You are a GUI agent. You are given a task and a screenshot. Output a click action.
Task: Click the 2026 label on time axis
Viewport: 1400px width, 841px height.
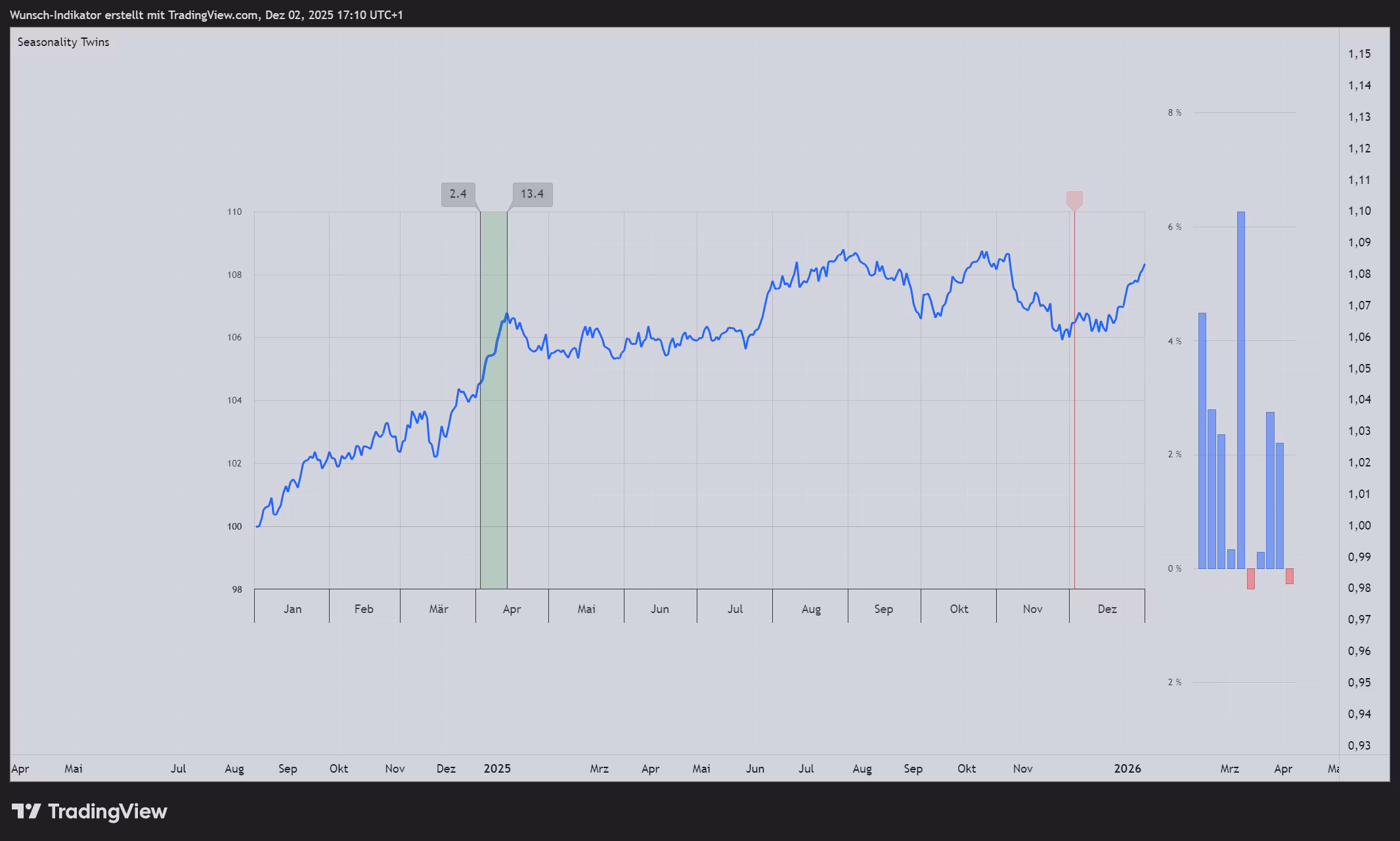[1127, 768]
